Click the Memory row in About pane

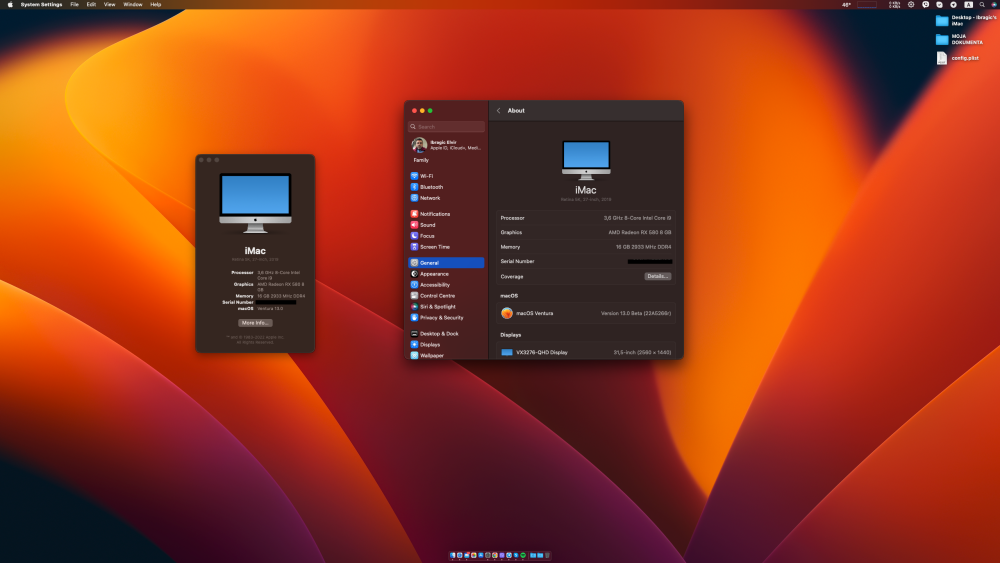585,247
